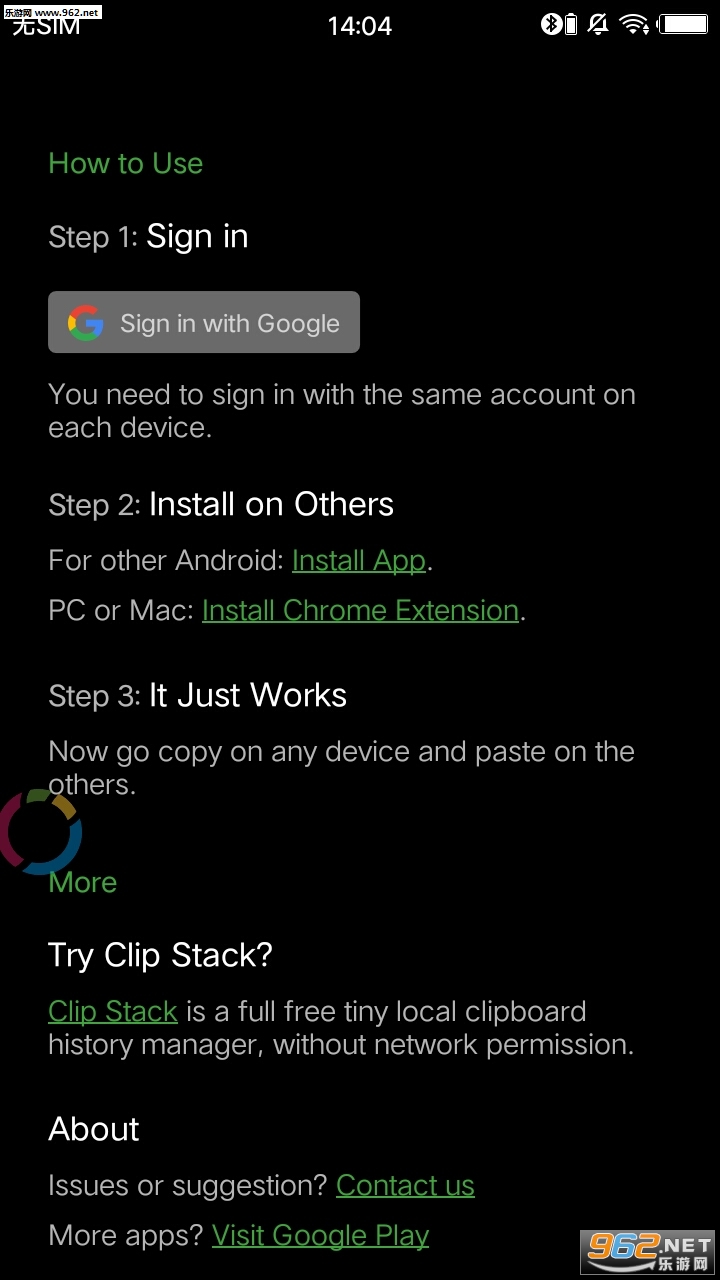
Task: Tap the 14:04 clock in status bar
Action: [360, 26]
